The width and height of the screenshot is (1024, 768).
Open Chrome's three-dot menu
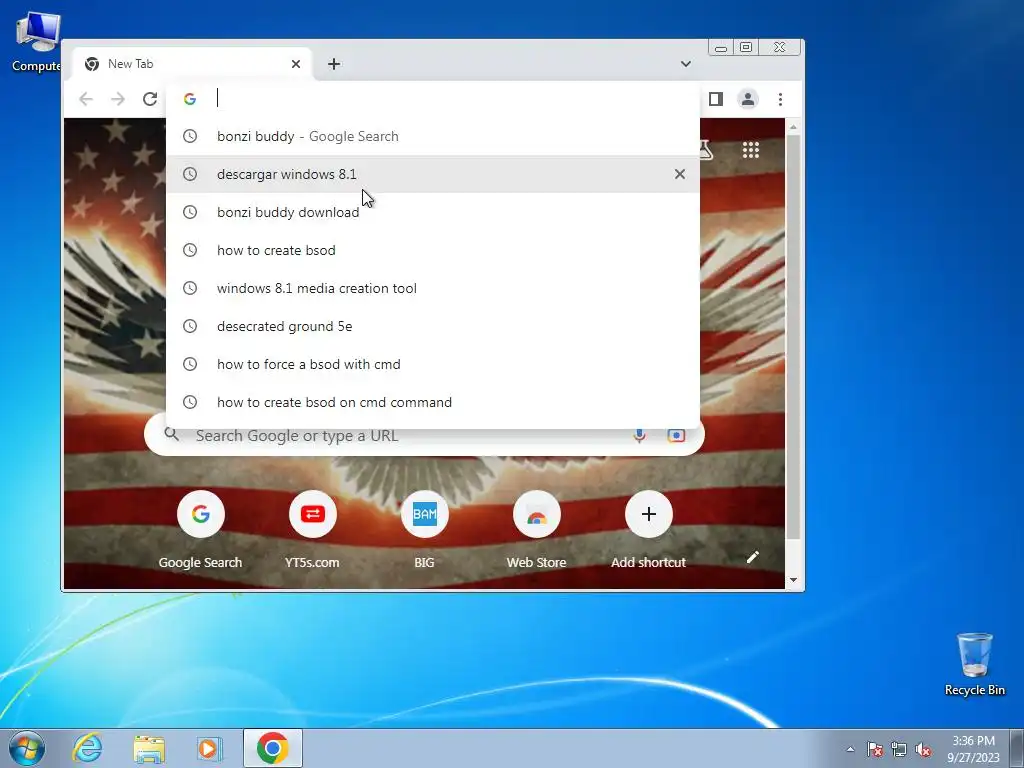pyautogui.click(x=780, y=99)
